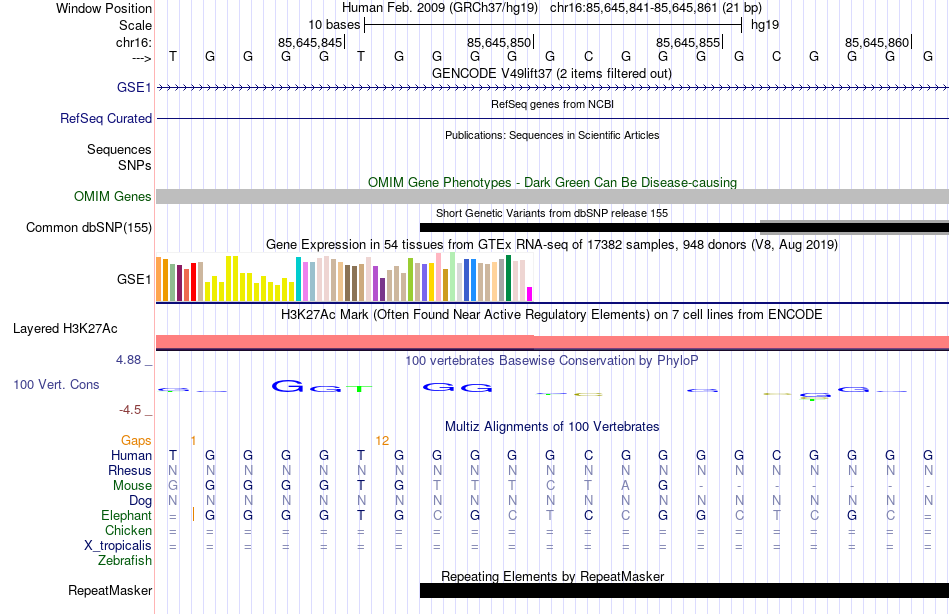950x614 pixels.
Task: Select the Dog species row label
Action: pyautogui.click(x=141, y=501)
